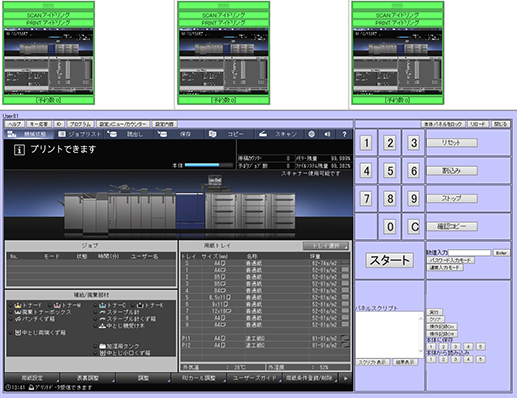The width and height of the screenshot is (517, 398).
Task: Open the トレイ選択 tray selection button
Action: pyautogui.click(x=326, y=246)
